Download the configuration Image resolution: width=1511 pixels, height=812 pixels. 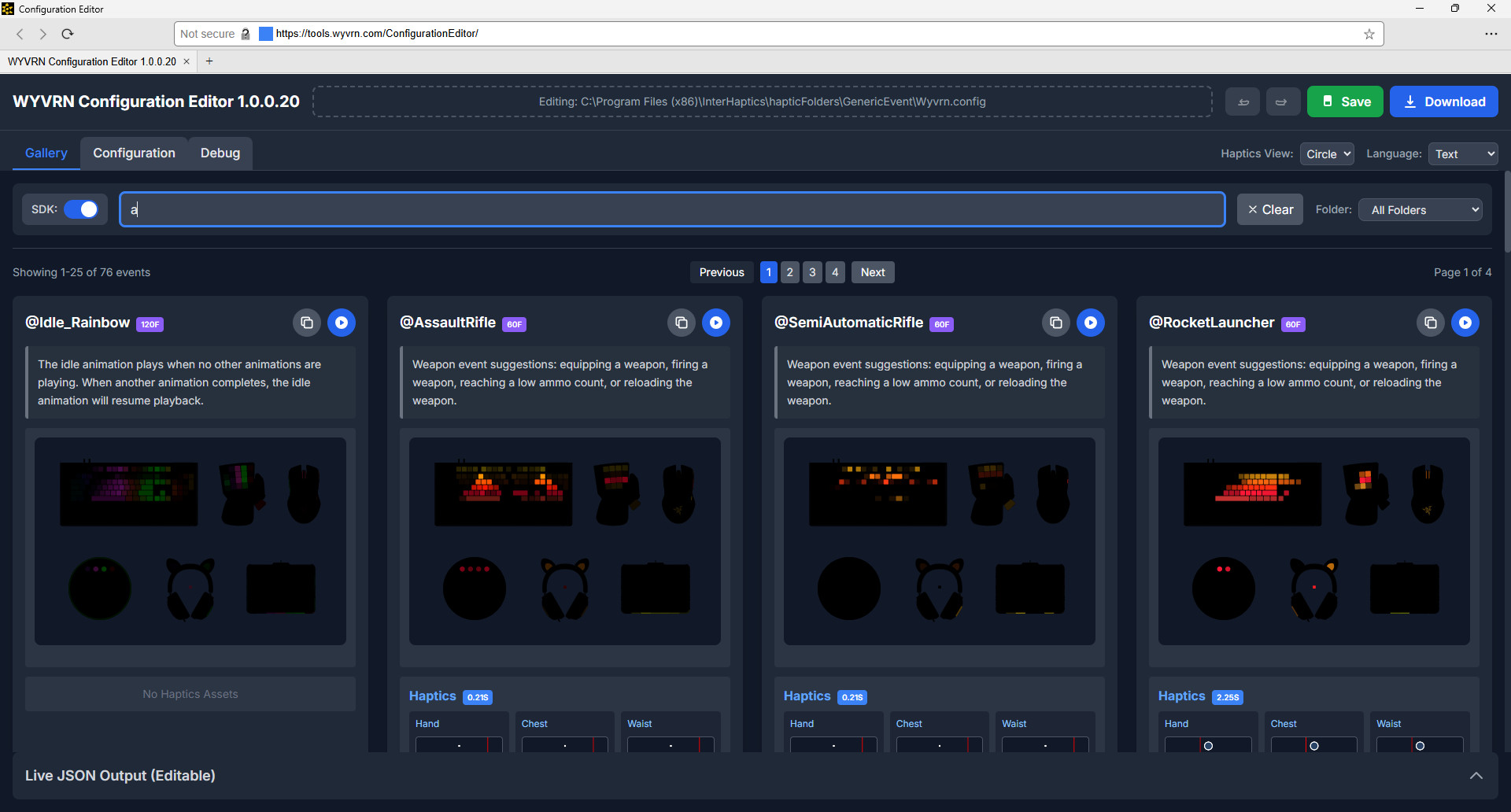coord(1444,101)
